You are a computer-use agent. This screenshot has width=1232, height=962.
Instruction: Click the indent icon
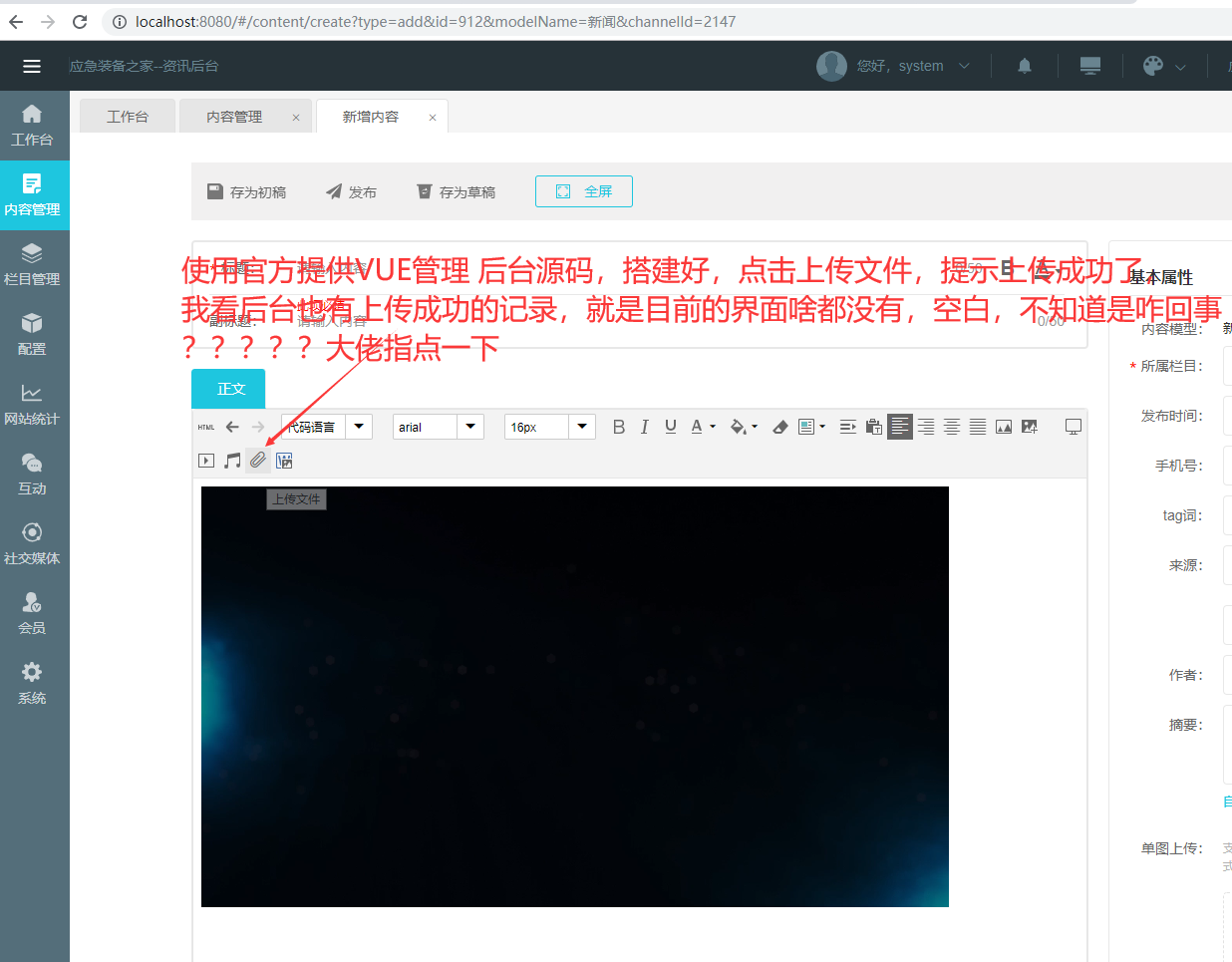[848, 427]
